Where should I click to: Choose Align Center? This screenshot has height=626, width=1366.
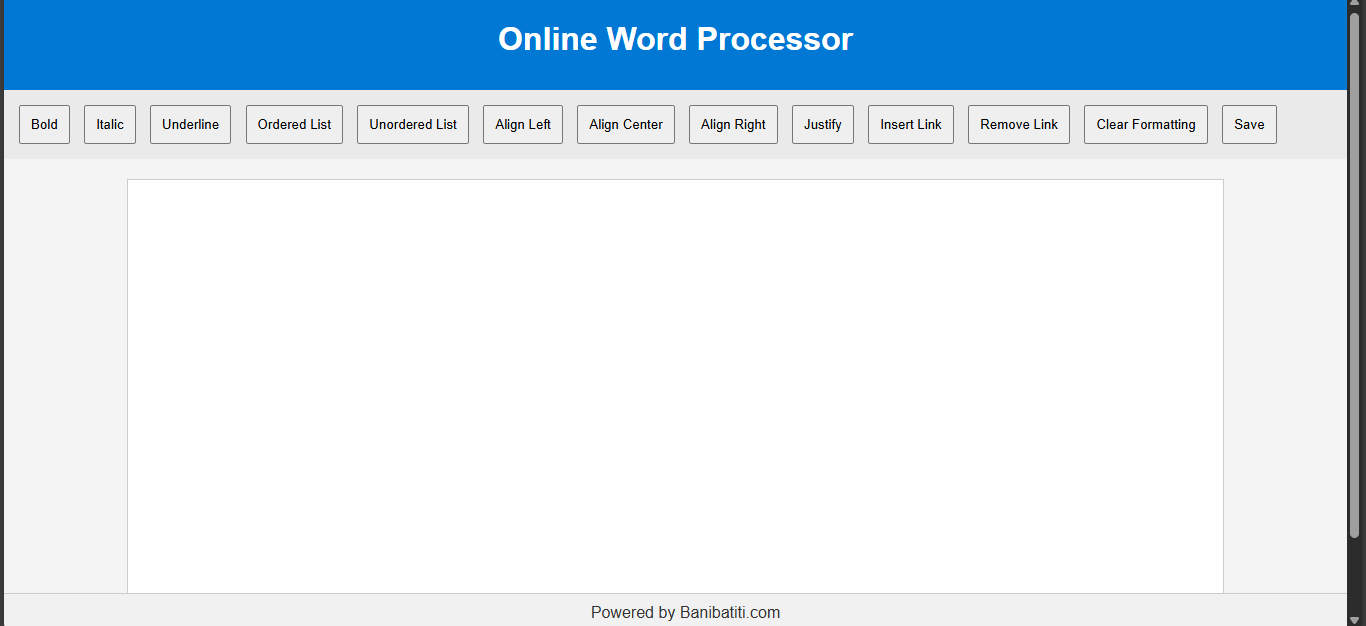point(625,125)
